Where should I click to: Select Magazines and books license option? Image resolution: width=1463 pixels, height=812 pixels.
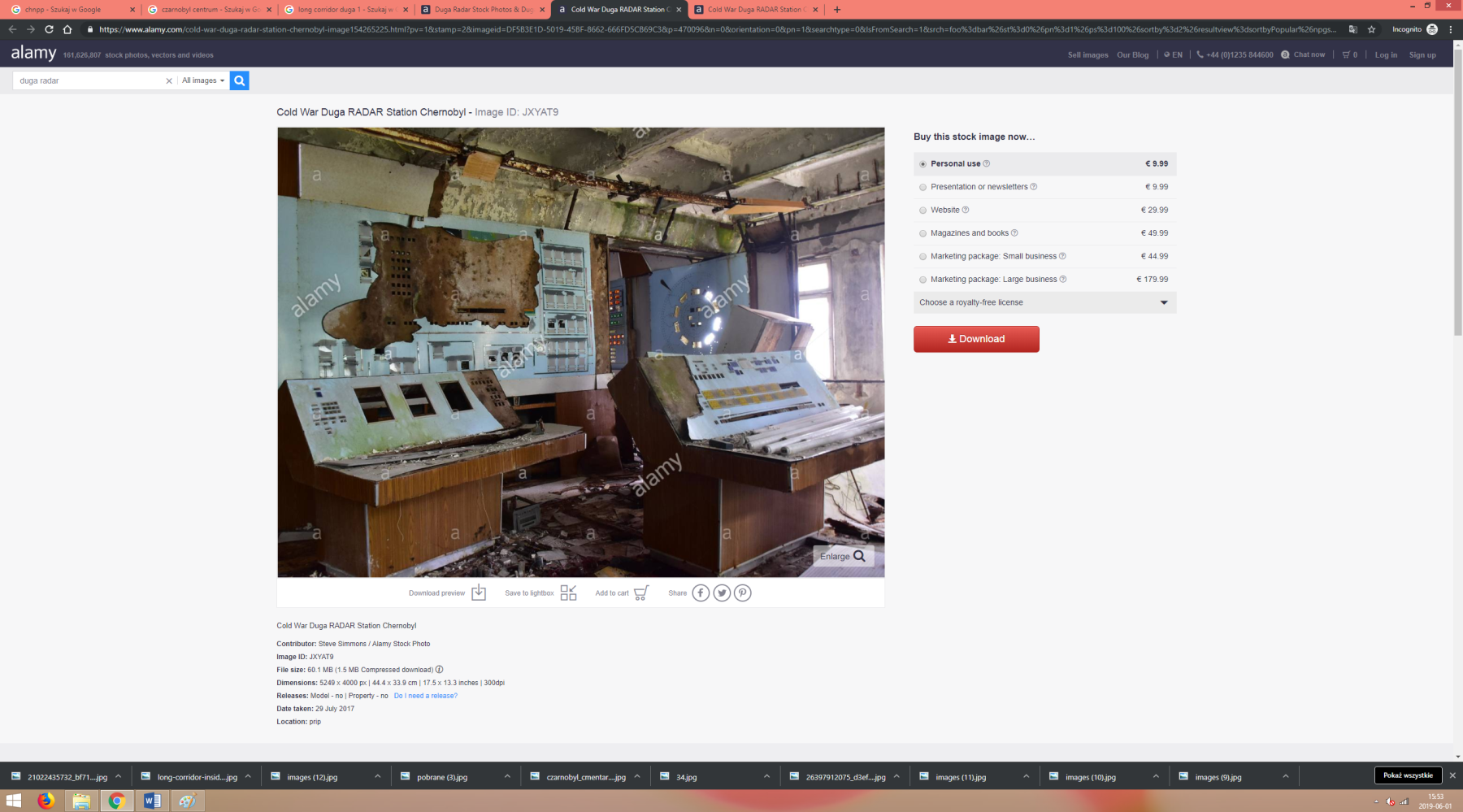pos(923,233)
